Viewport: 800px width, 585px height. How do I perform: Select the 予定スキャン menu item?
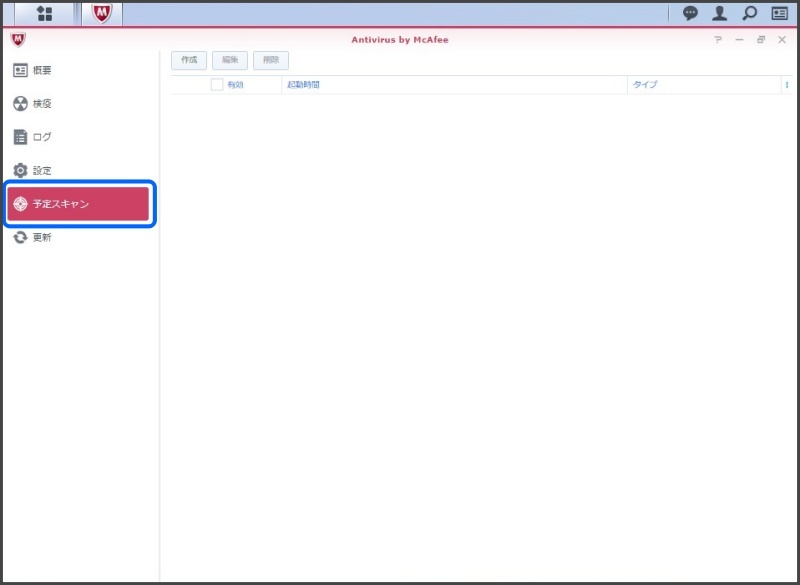pyautogui.click(x=78, y=204)
